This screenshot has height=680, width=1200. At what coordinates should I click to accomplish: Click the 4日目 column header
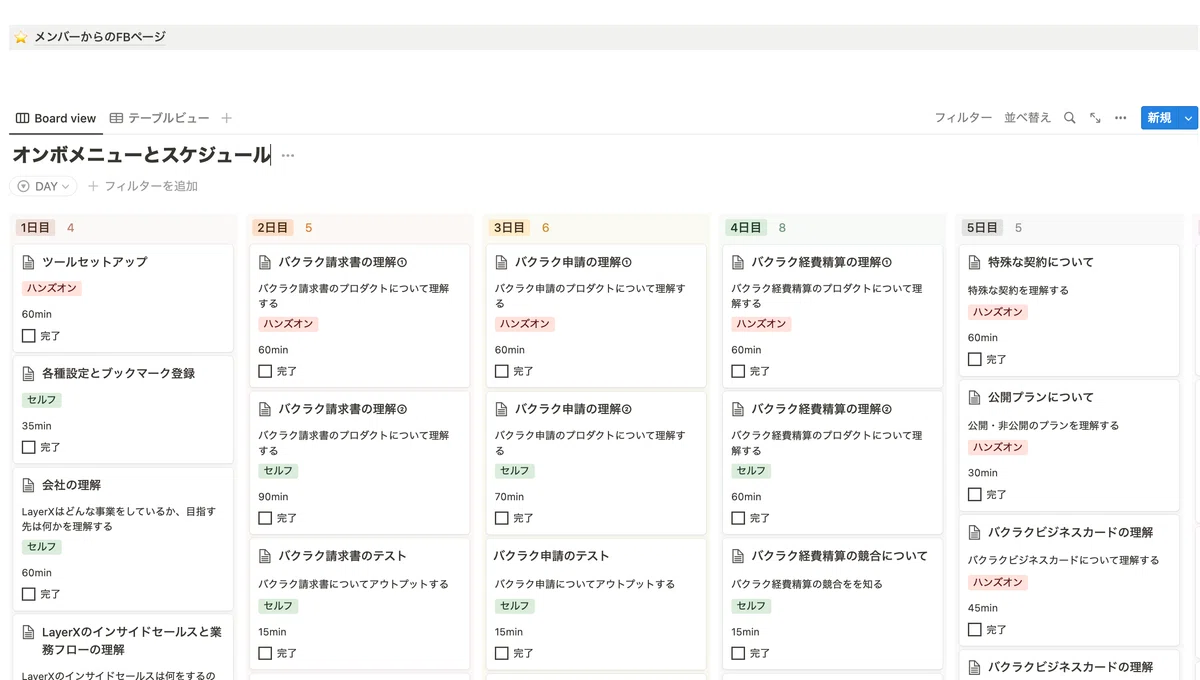click(x=745, y=228)
